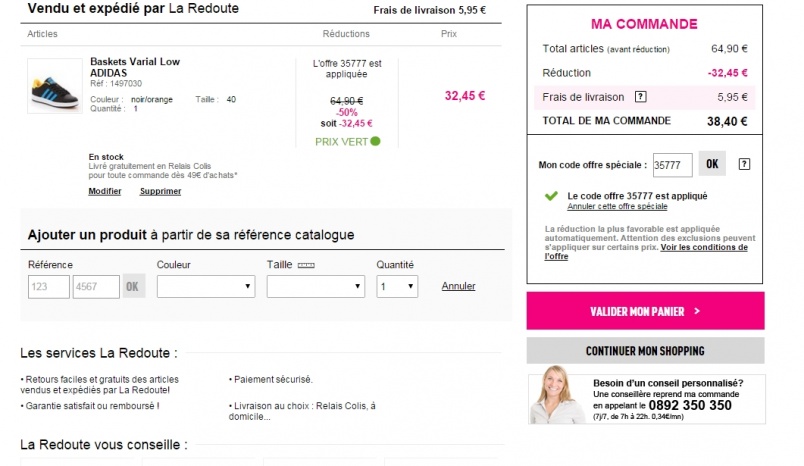Click the green Prix Vert dot
The width and height of the screenshot is (804, 466).
pyautogui.click(x=376, y=141)
